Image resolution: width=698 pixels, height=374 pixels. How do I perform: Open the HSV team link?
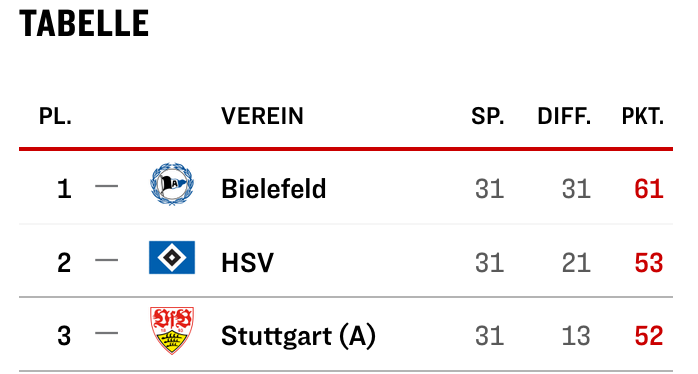point(248,262)
